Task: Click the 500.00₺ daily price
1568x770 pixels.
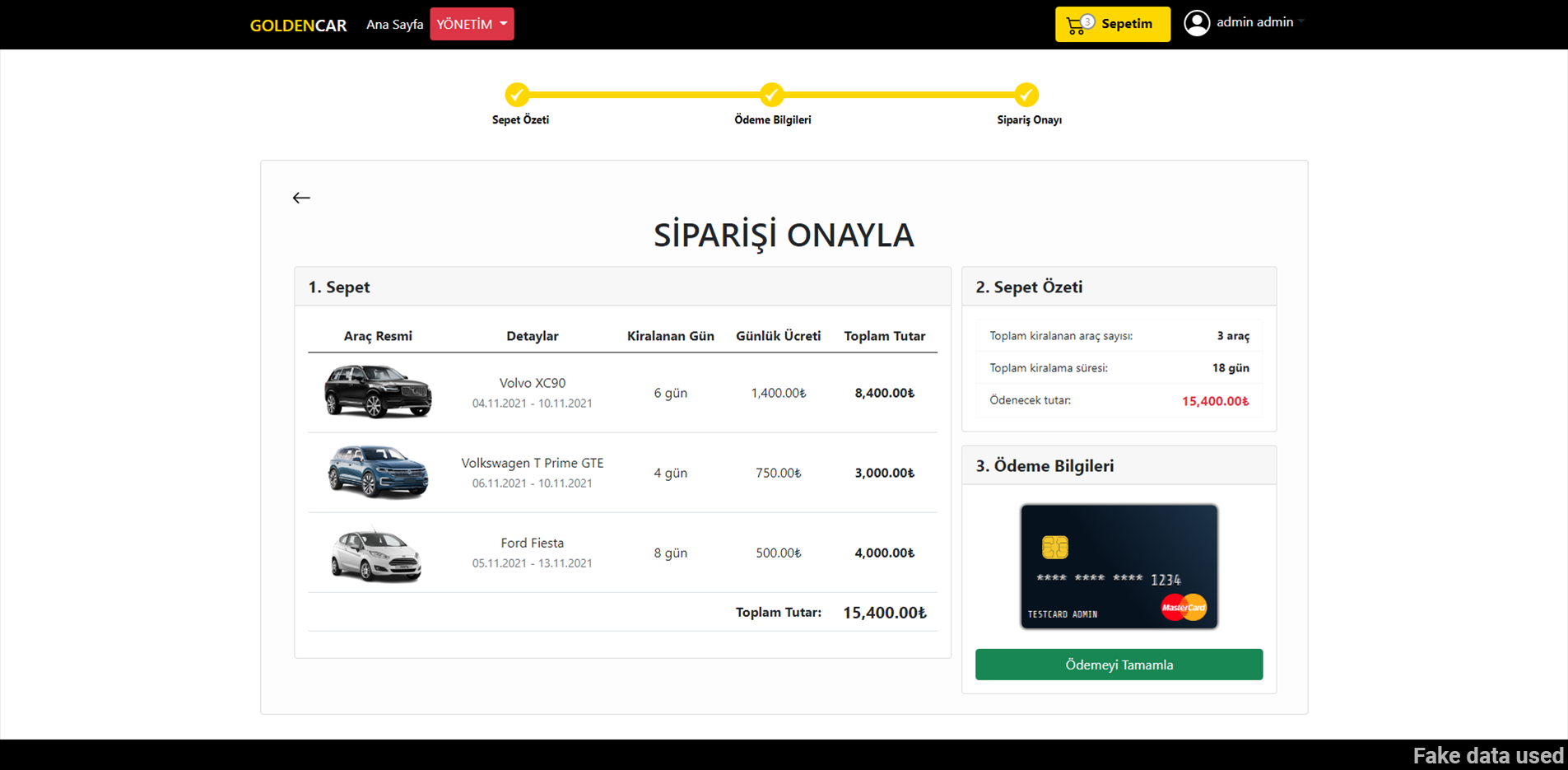Action: coord(779,553)
